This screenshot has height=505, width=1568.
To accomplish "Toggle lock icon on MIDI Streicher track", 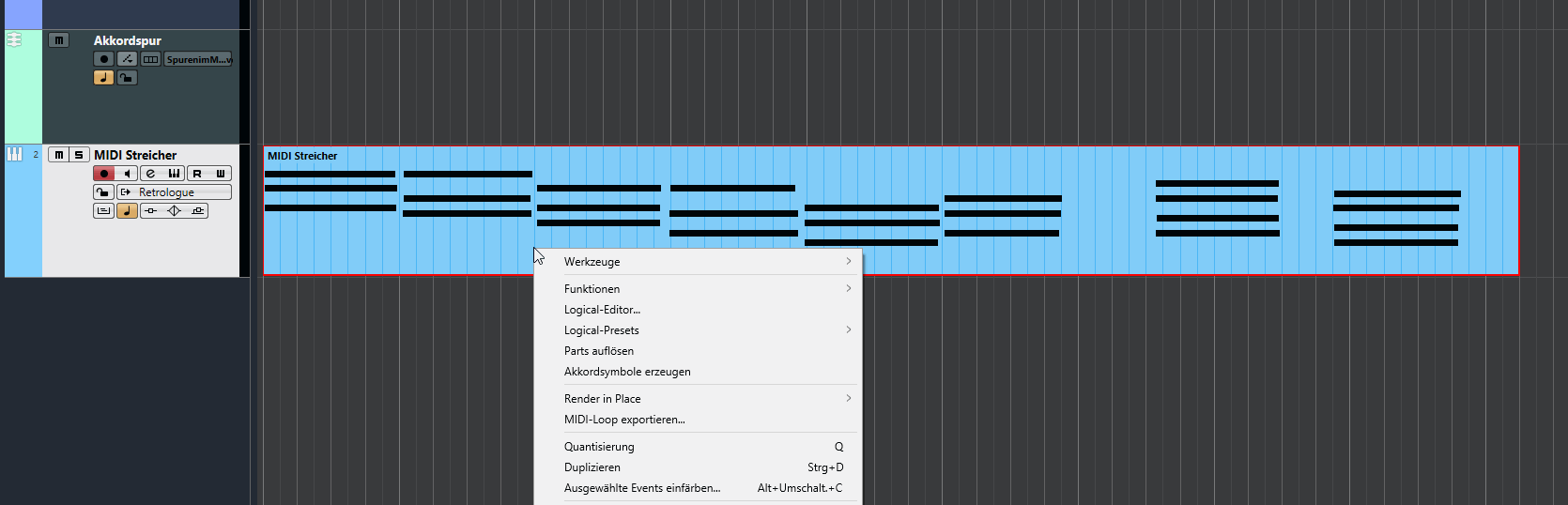I will [x=103, y=192].
